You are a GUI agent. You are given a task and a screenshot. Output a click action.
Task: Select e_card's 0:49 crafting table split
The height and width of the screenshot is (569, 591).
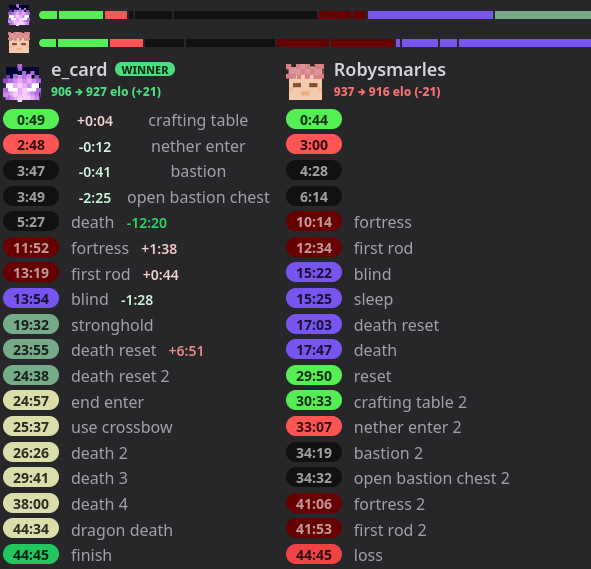pyautogui.click(x=31, y=120)
